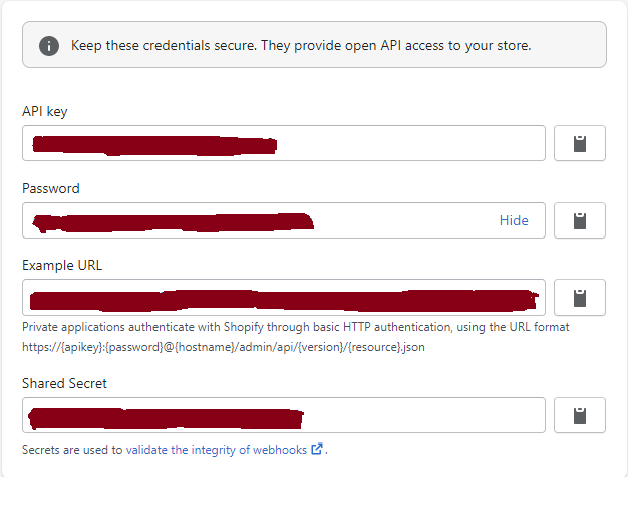Click the info icon in the banner
Viewport: 628px width, 507px height.
pyautogui.click(x=48, y=46)
